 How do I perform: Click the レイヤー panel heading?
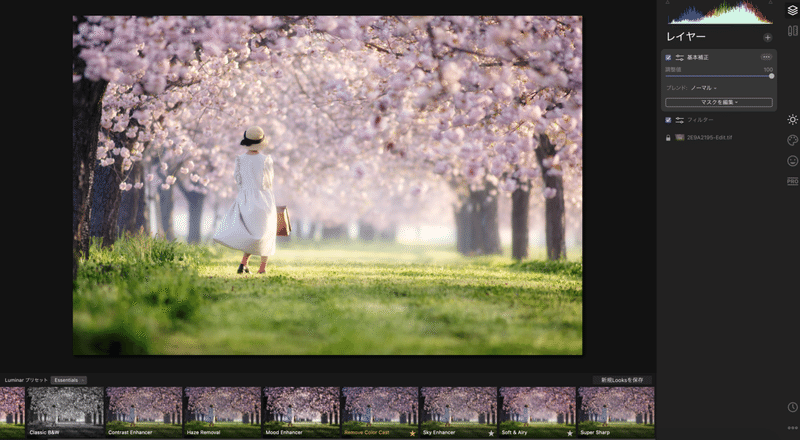(x=686, y=37)
